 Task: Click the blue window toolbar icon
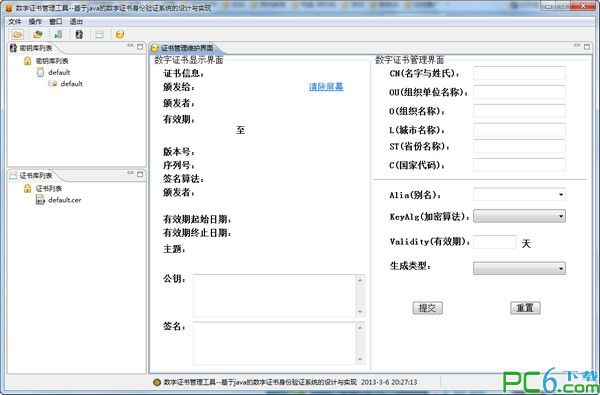[x=99, y=34]
